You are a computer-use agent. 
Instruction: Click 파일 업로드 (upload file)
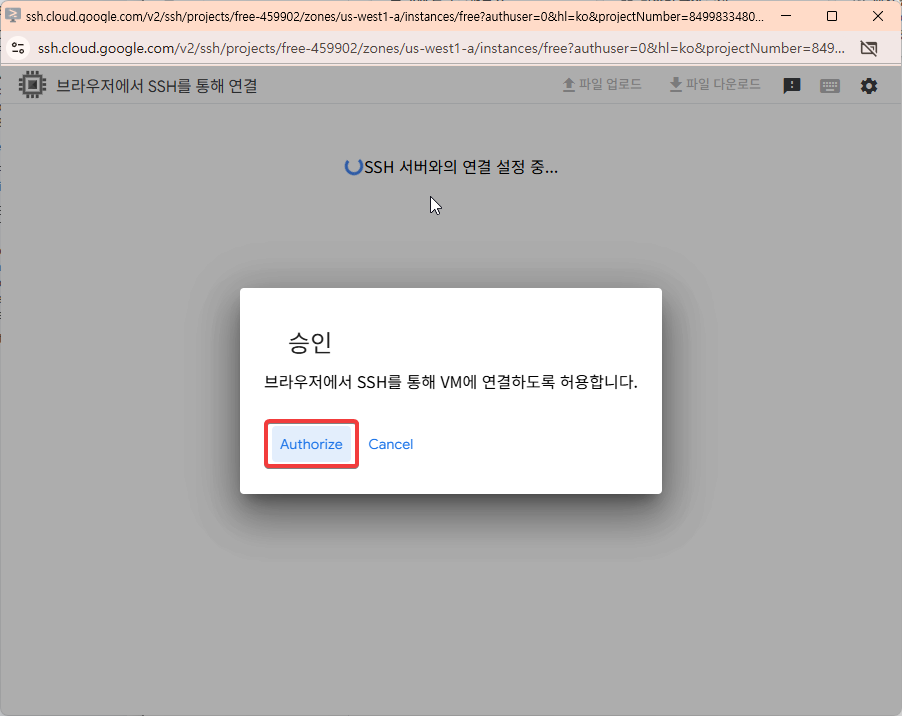pos(602,85)
